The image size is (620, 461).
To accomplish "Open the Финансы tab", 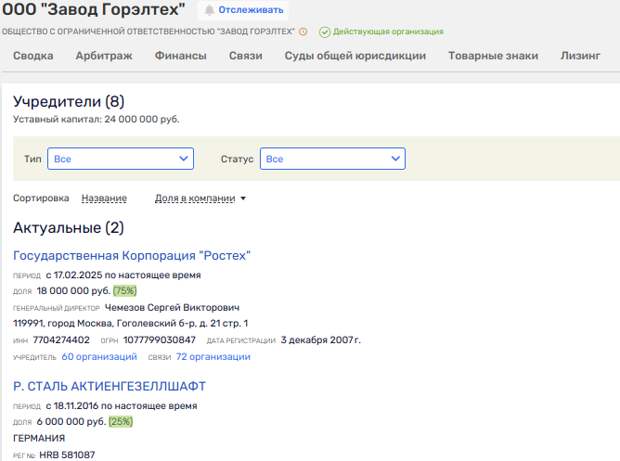I will 181,56.
